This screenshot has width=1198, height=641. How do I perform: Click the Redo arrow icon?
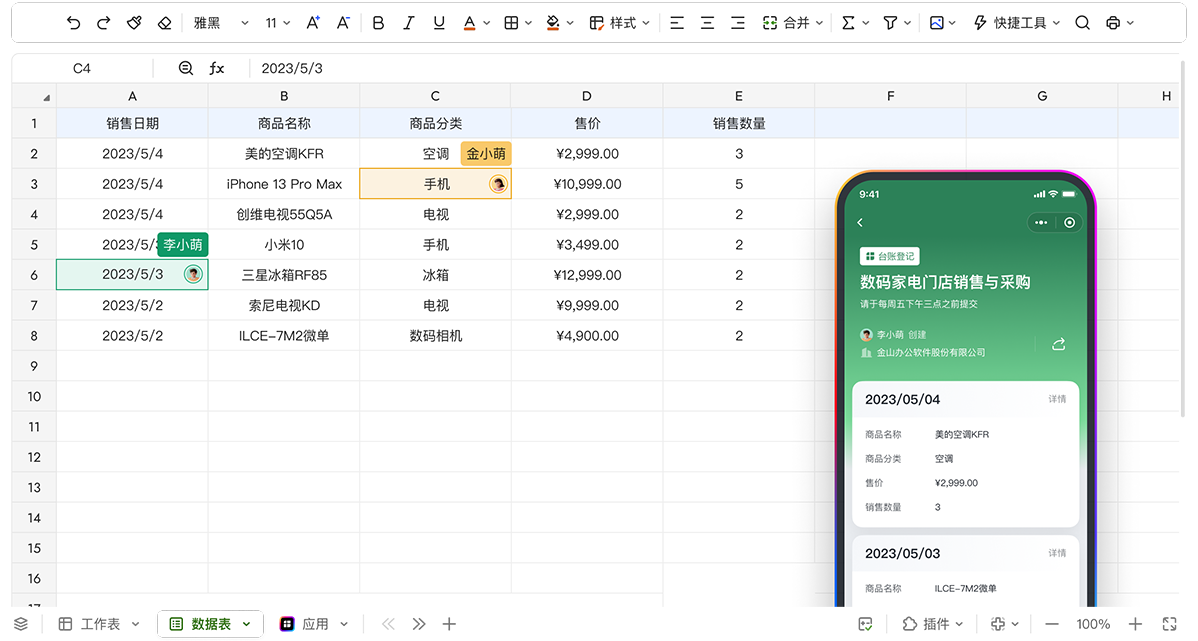(103, 23)
